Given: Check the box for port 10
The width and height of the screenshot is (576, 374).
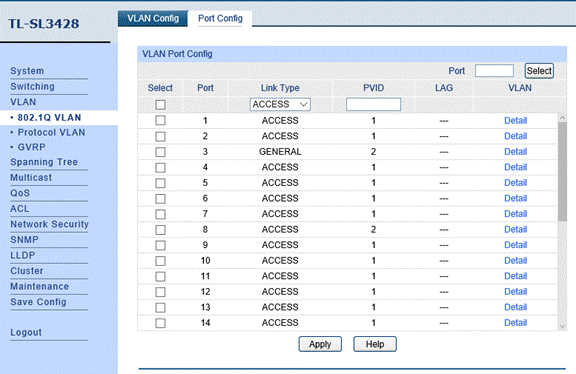Looking at the screenshot, I should (160, 261).
